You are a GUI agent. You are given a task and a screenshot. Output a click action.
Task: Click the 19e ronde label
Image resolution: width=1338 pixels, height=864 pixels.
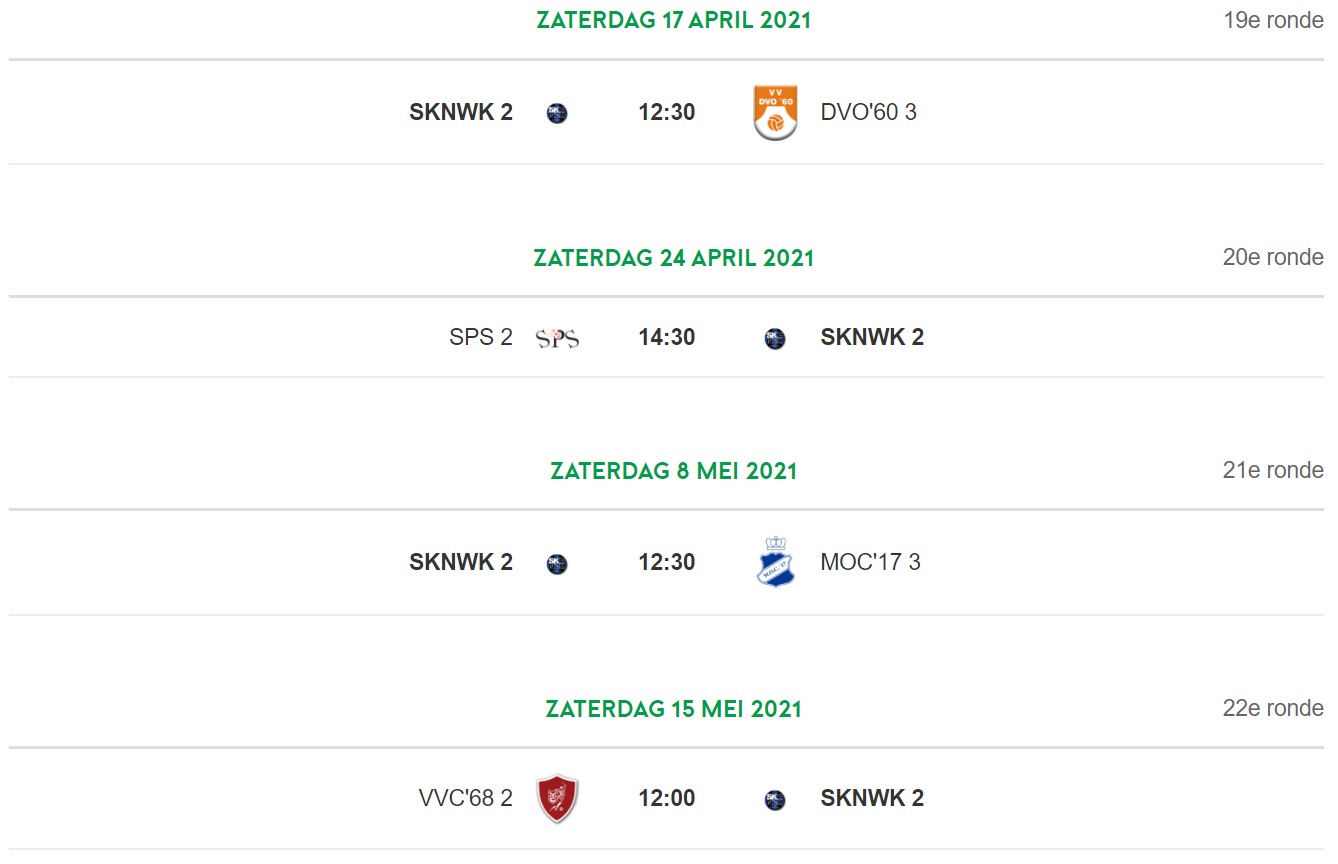point(1273,20)
